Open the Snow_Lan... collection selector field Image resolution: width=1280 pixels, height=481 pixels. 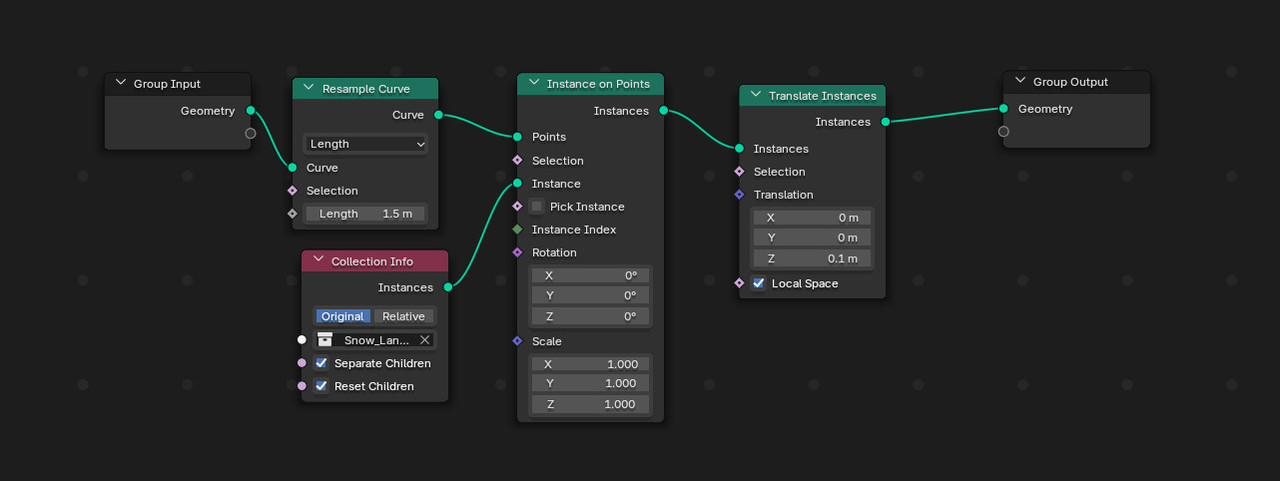(374, 340)
